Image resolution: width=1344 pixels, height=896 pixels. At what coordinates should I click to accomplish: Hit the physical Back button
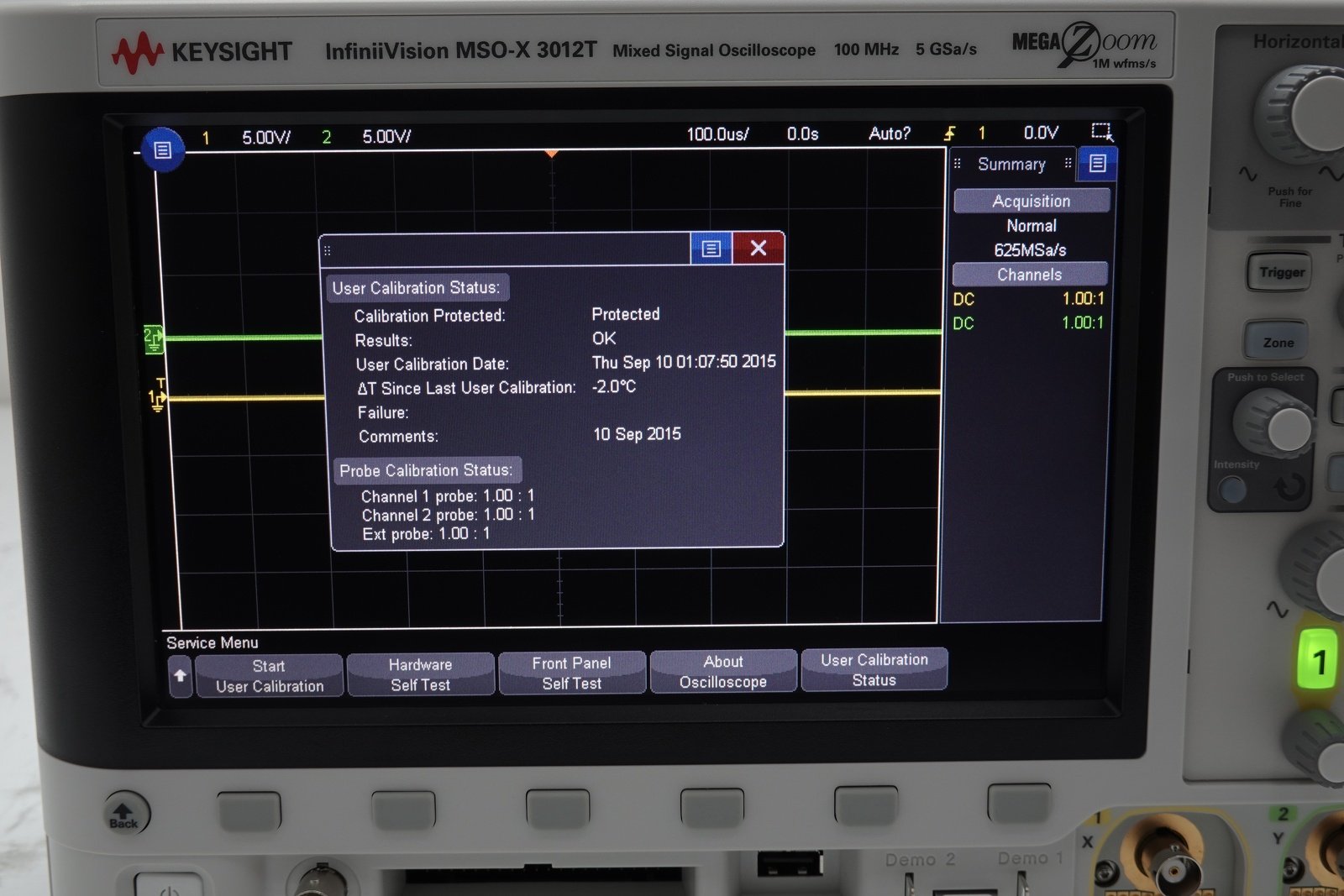[125, 813]
